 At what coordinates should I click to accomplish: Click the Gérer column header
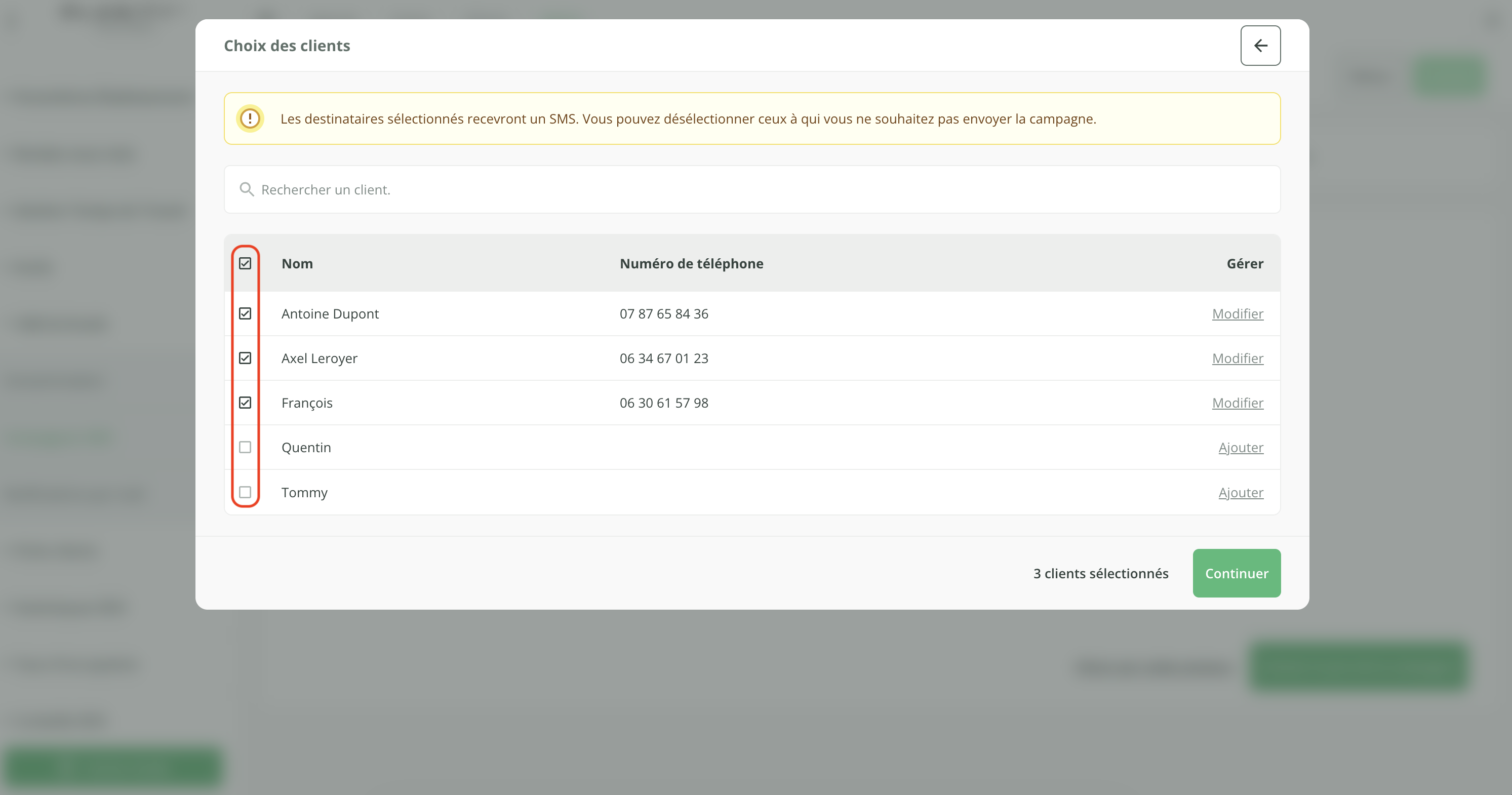[1244, 264]
